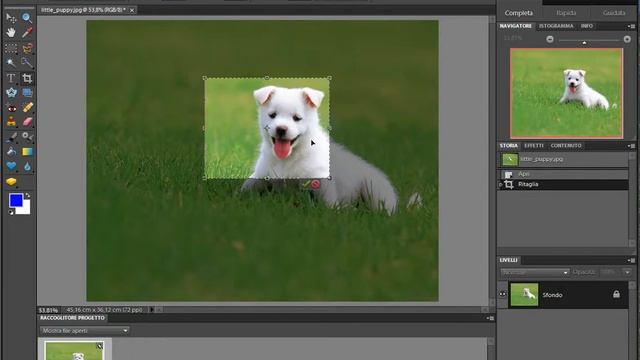Image resolution: width=640 pixels, height=360 pixels.
Task: Click the blue foreground color swatch
Action: tap(16, 200)
